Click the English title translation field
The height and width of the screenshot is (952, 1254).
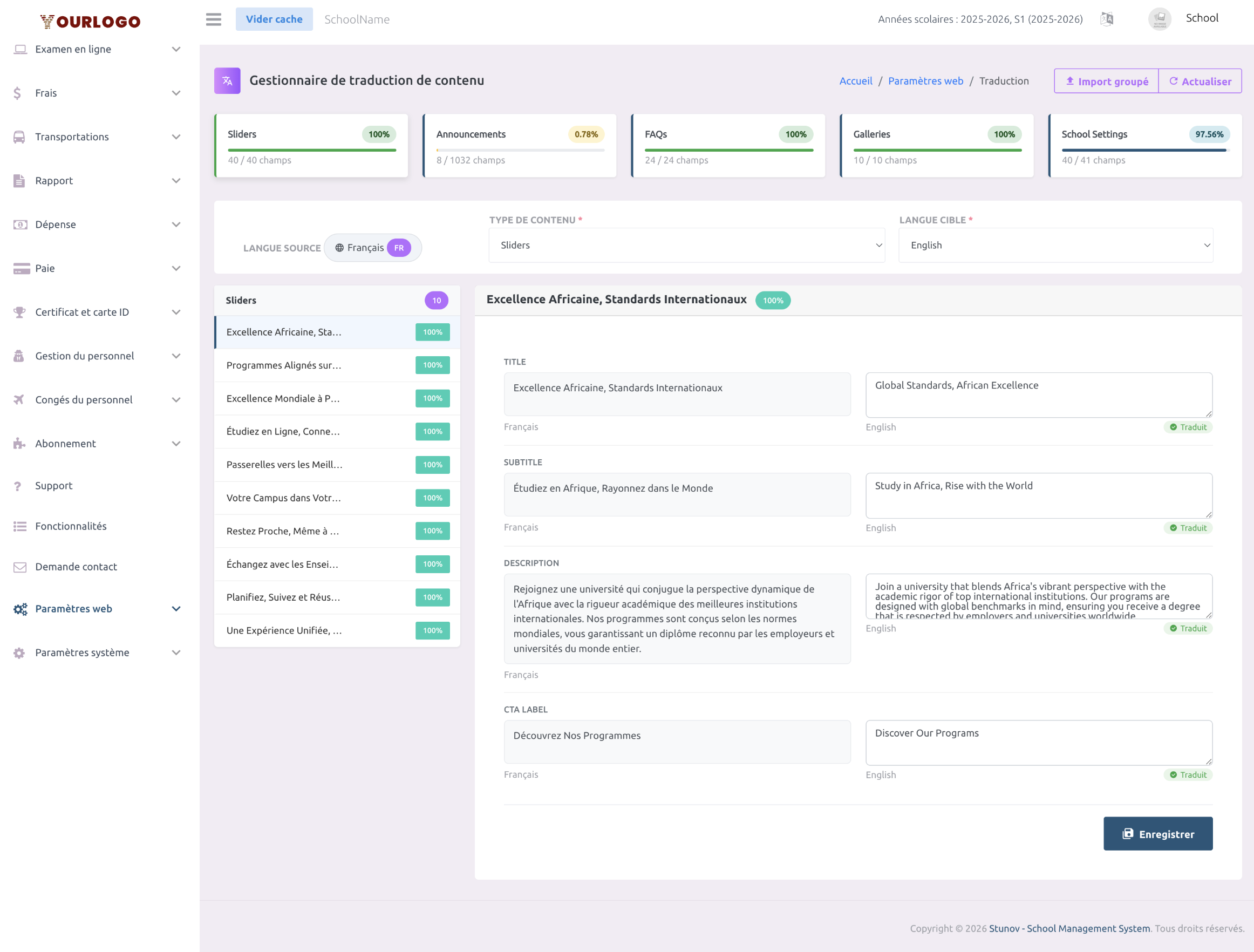pos(1038,395)
